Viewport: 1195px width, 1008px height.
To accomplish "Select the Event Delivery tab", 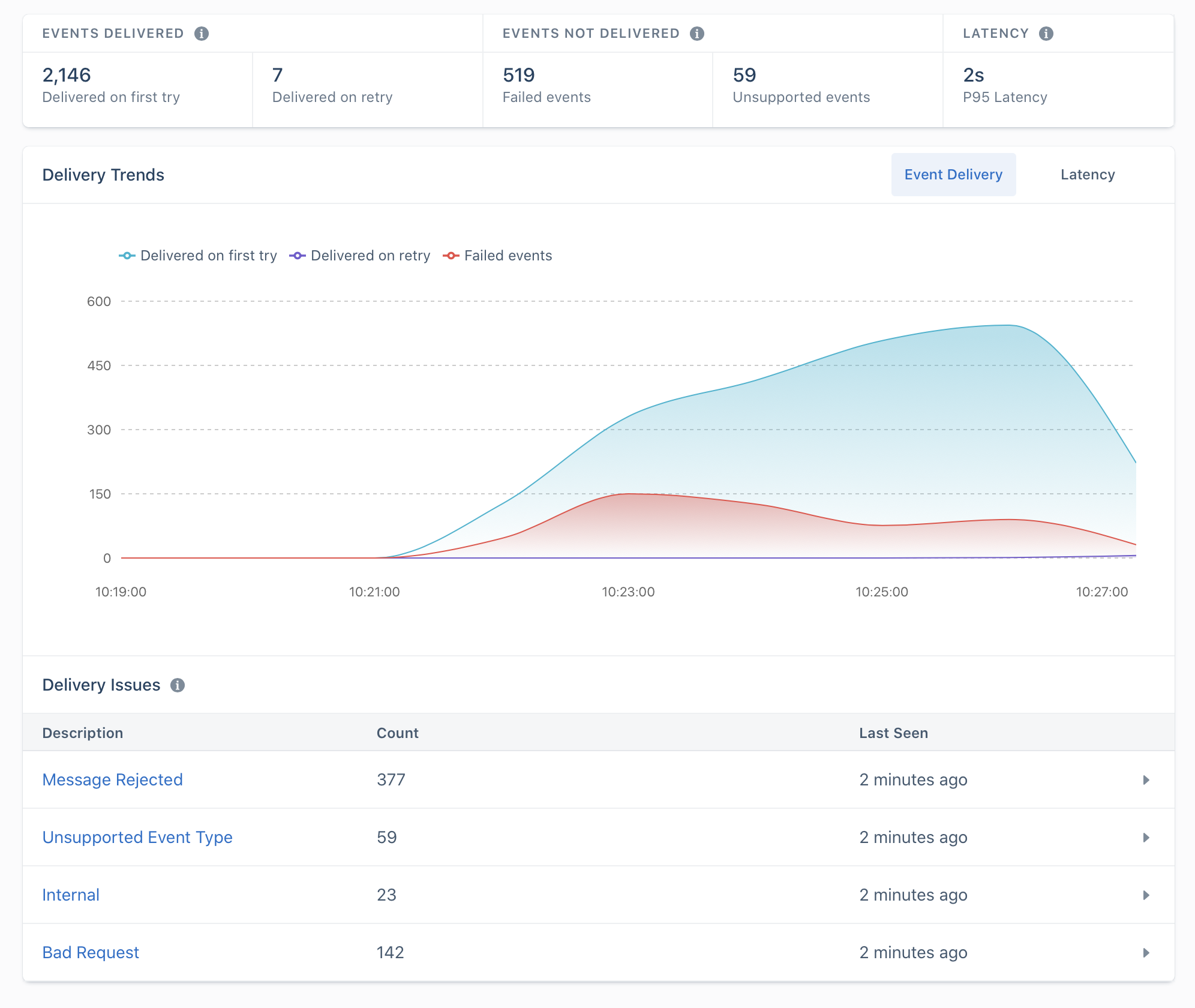I will tap(953, 174).
